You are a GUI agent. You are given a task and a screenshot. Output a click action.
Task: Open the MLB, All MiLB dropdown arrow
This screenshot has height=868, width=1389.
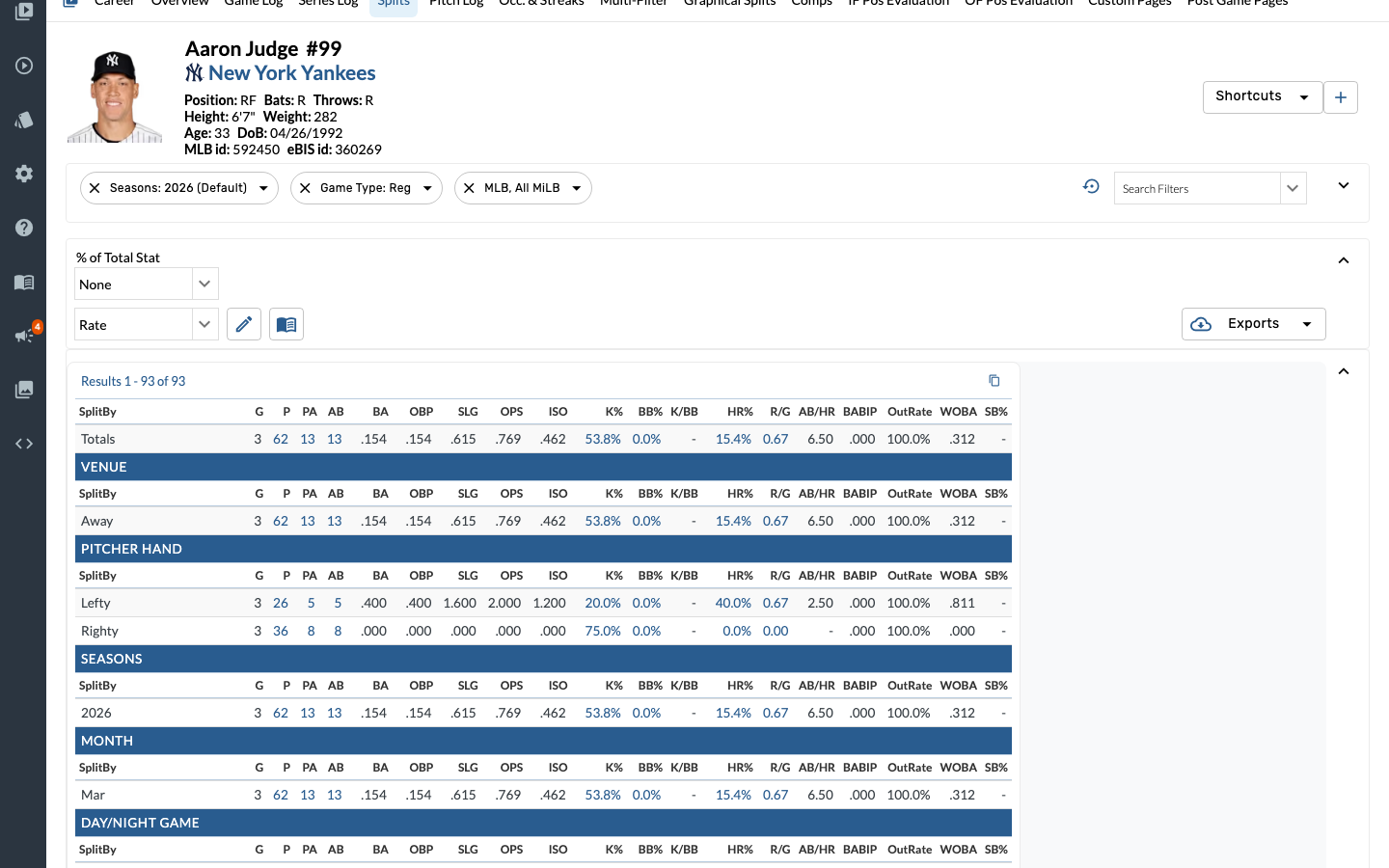coord(577,188)
